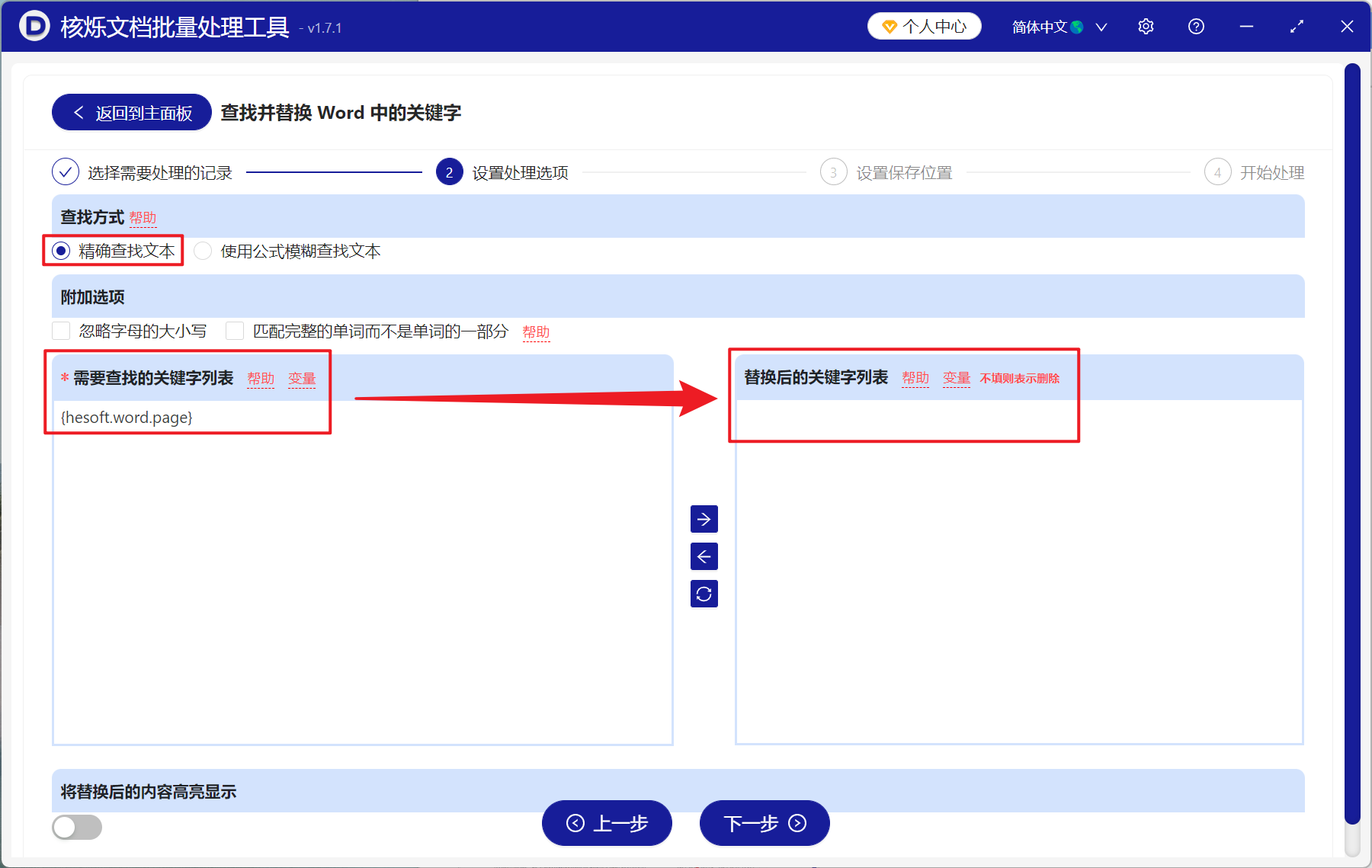Screen dimensions: 1372x868
Task: Check 匹配完整的单词而不是单词的一部分
Action: [234, 330]
